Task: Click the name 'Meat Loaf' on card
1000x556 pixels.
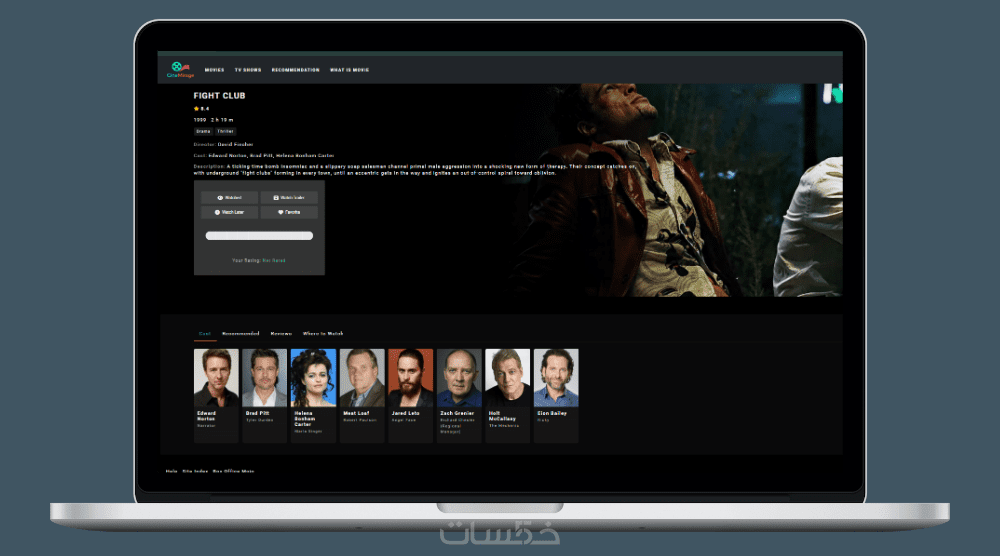Action: (x=356, y=413)
